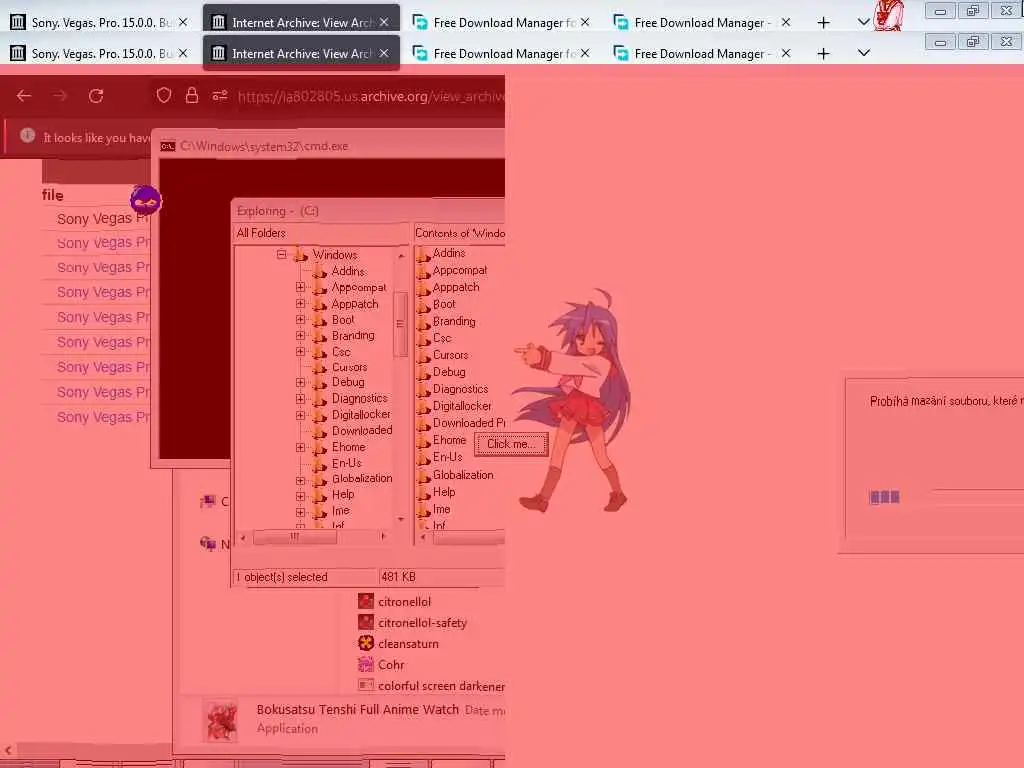This screenshot has width=1024, height=768.
Task: Expand the Digitallocker tree node
Action: coord(300,415)
